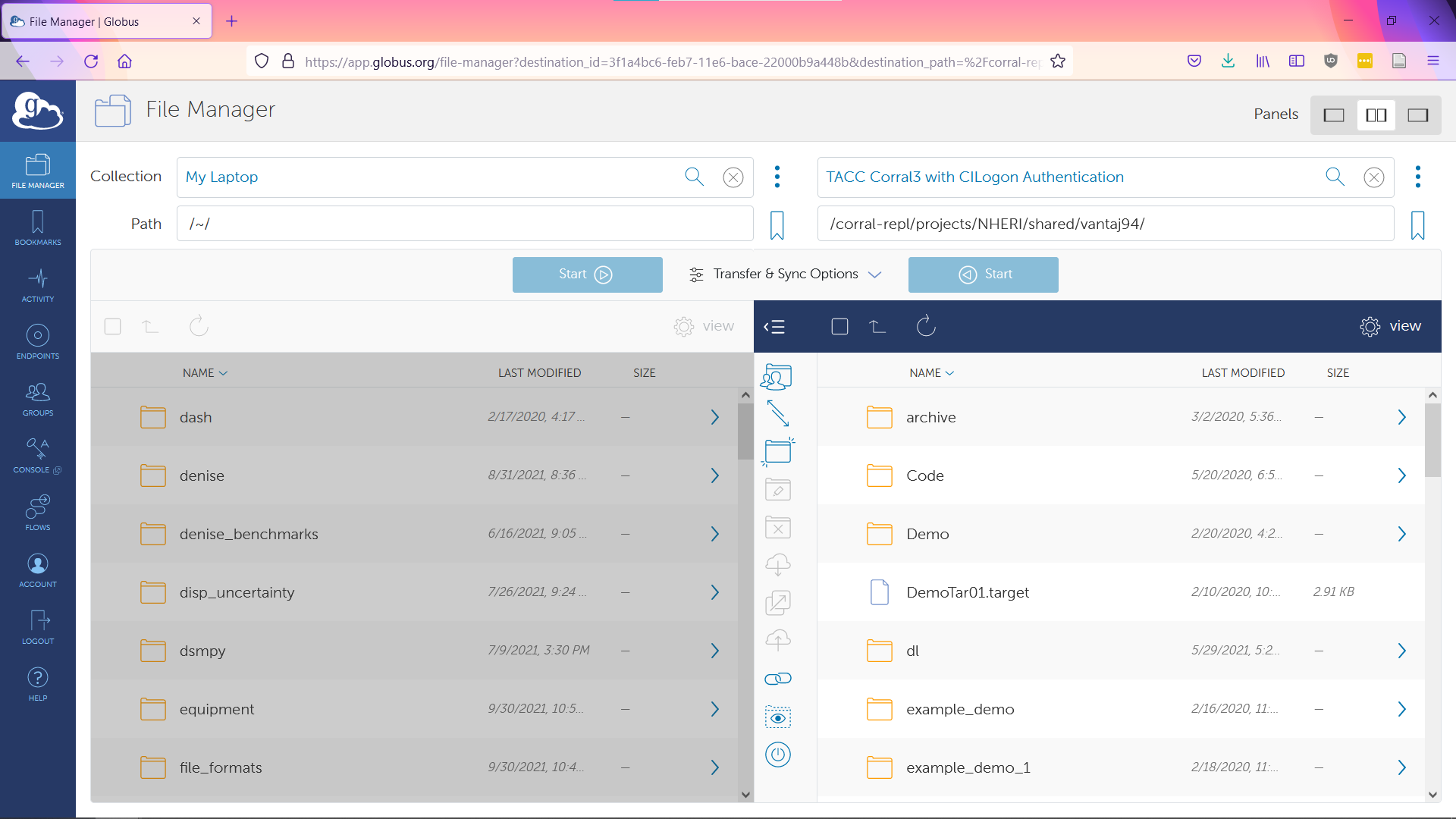Viewport: 1456px width, 819px height.
Task: Click the Share icon in center toolbar
Action: [777, 376]
